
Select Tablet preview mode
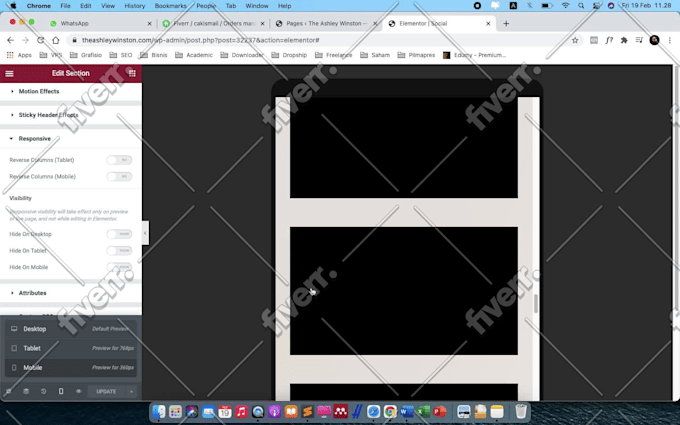tap(71, 348)
